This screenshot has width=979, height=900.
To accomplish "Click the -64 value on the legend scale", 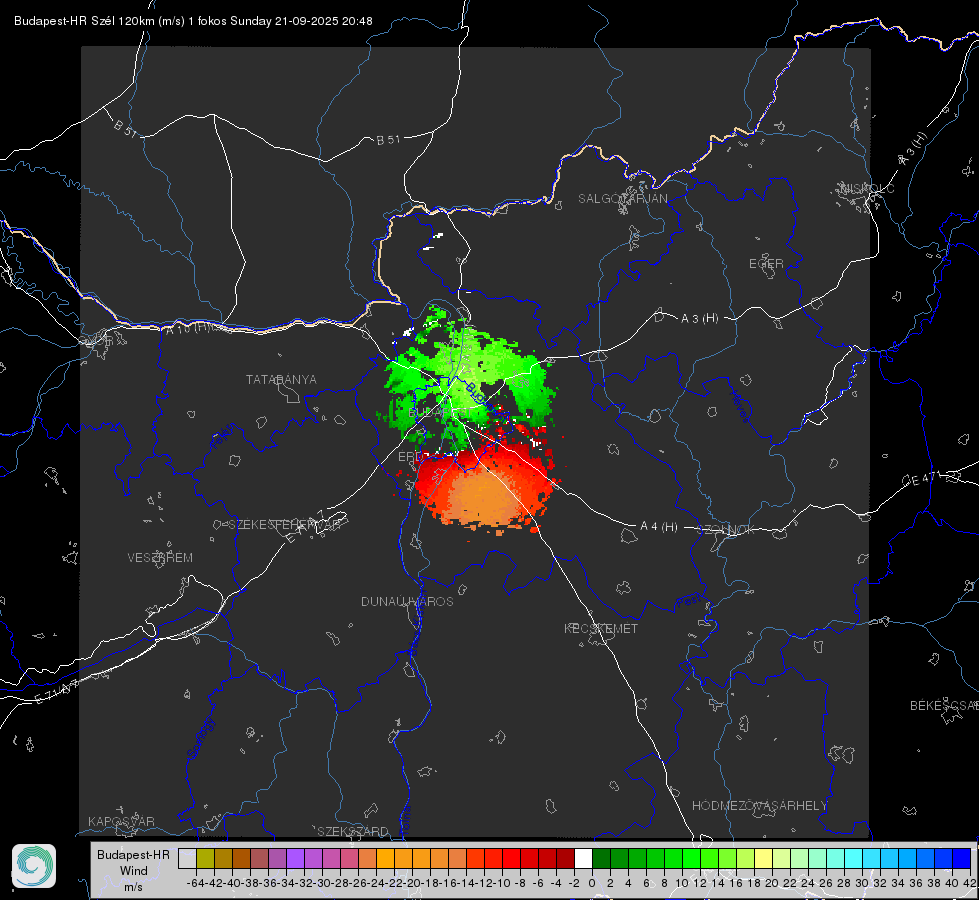I will point(196,883).
